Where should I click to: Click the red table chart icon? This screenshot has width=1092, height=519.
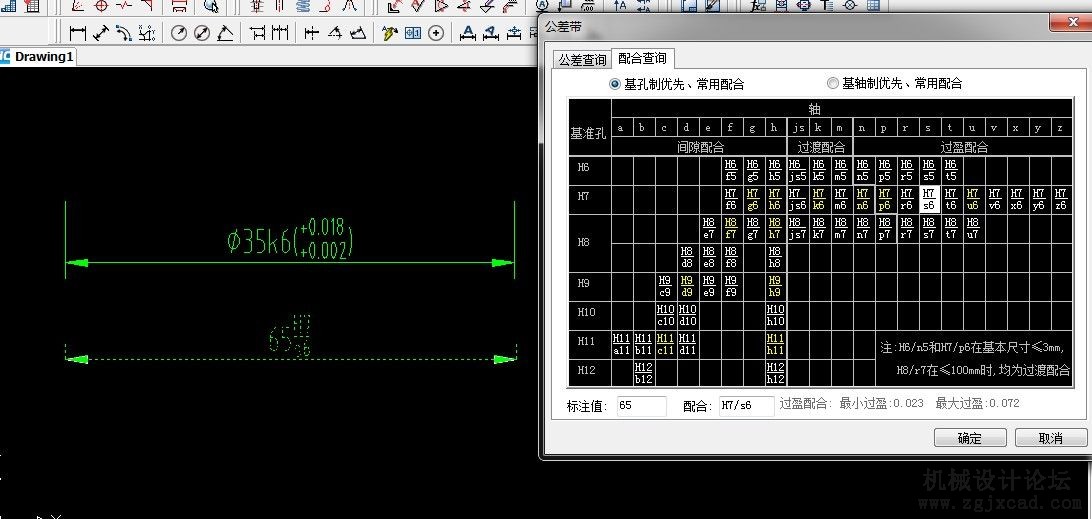click(x=31, y=6)
